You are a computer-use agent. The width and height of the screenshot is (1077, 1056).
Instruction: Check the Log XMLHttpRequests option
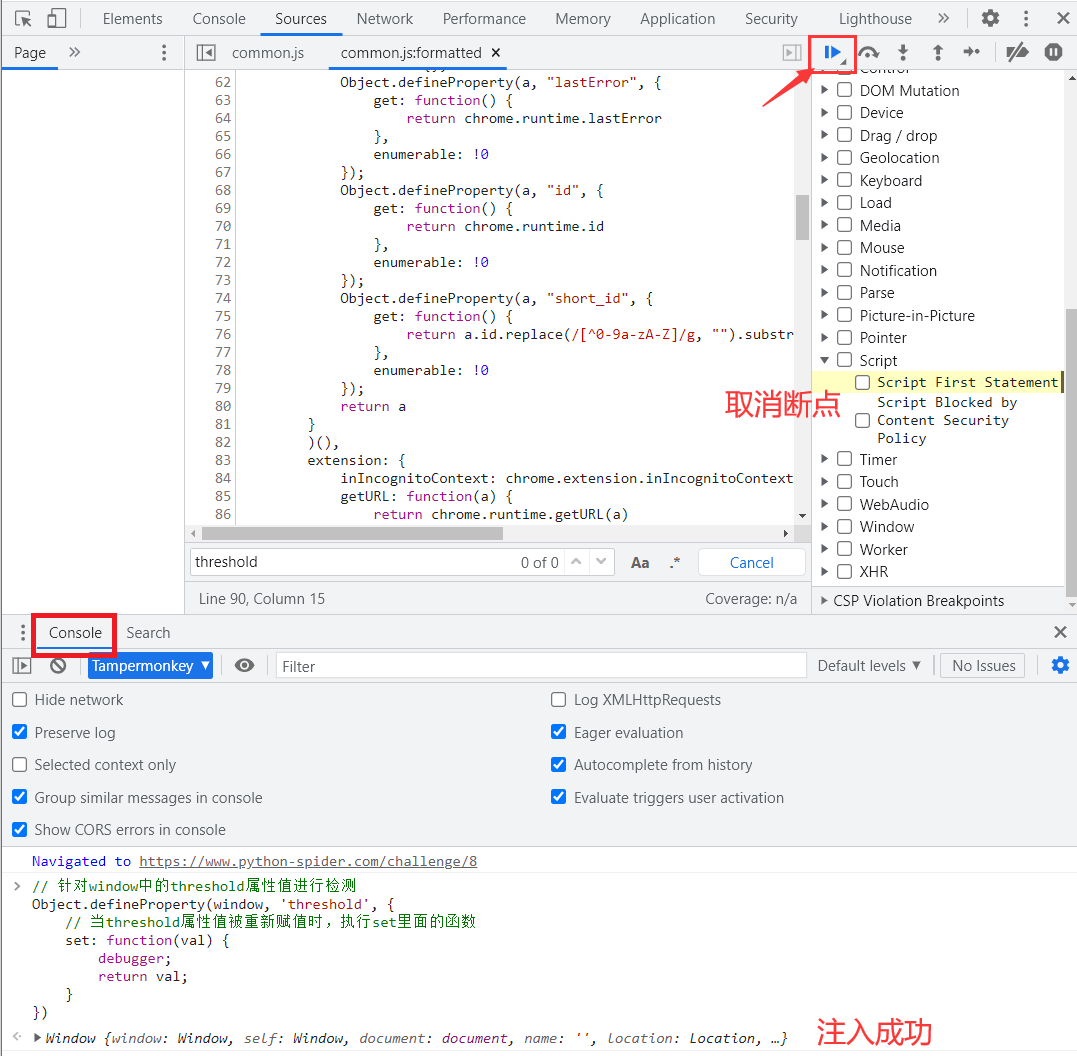pos(559,700)
